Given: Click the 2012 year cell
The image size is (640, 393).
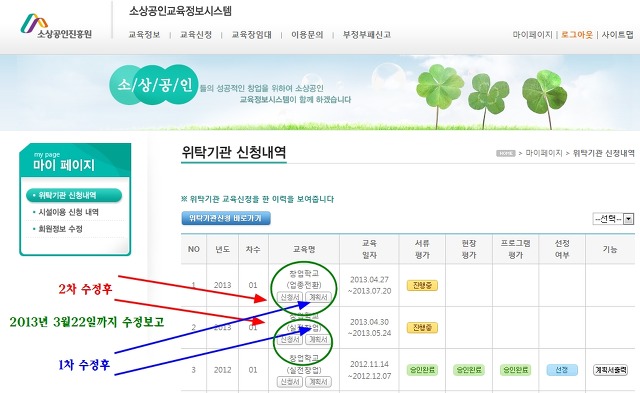Looking at the screenshot, I should [222, 370].
